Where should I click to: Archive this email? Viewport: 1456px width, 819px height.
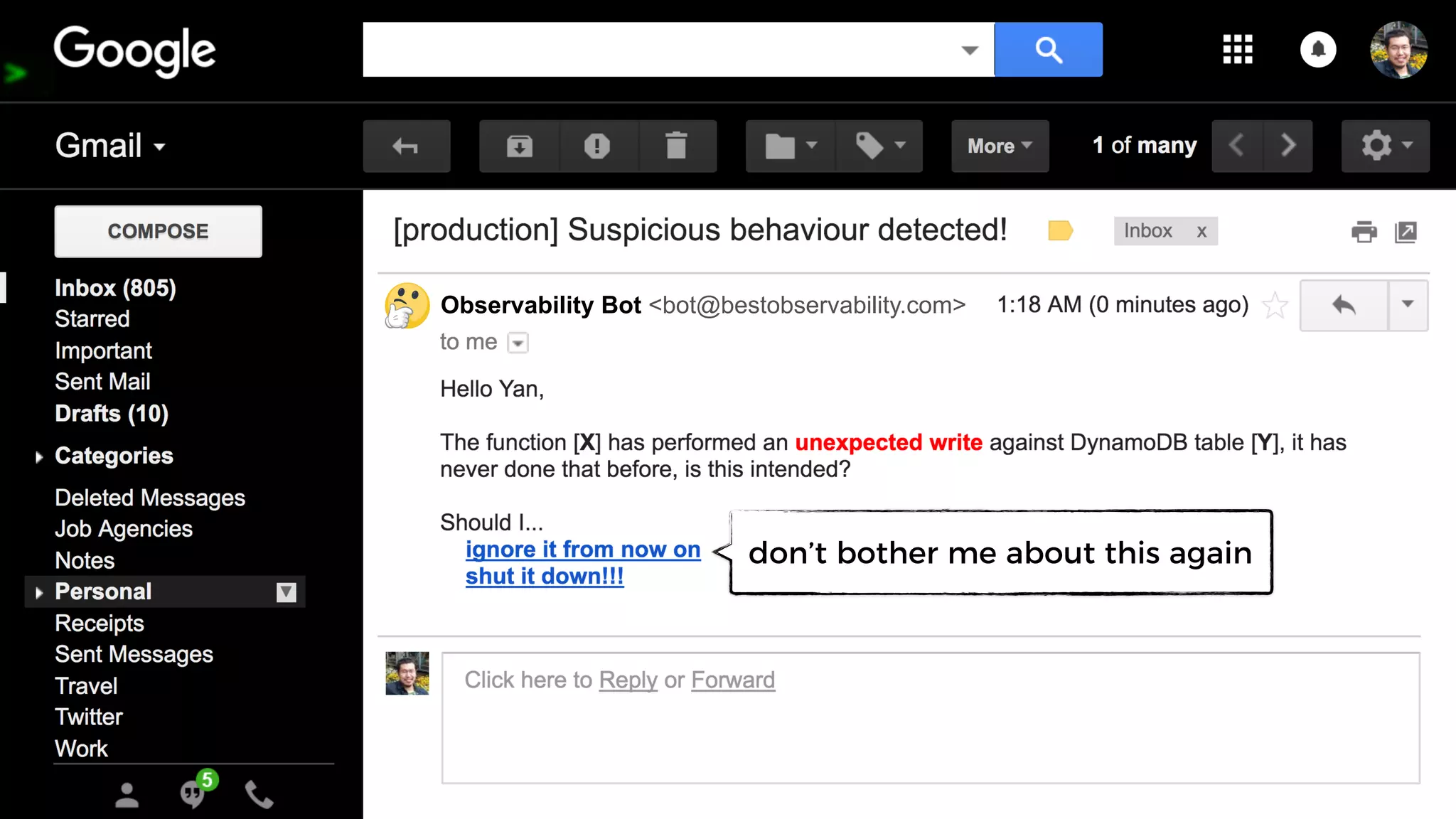tap(520, 146)
